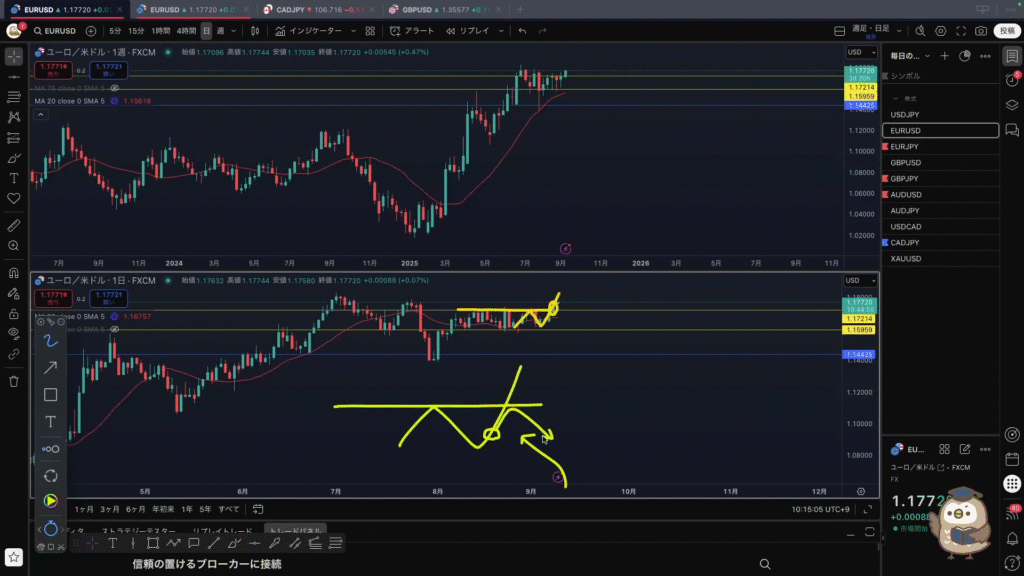Open the EURUSD symbol search box

pos(56,31)
